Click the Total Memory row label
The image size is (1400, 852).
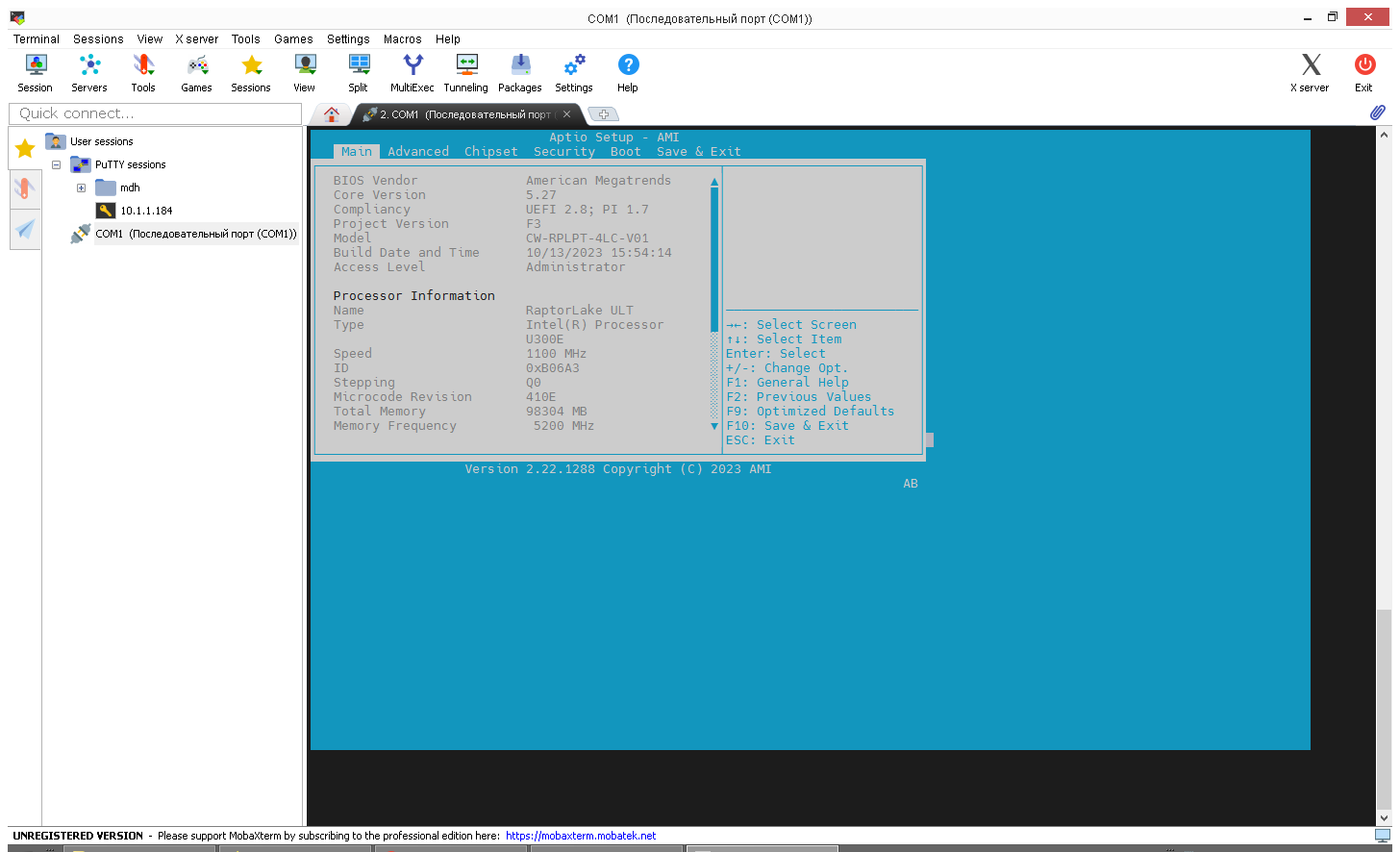[380, 412]
